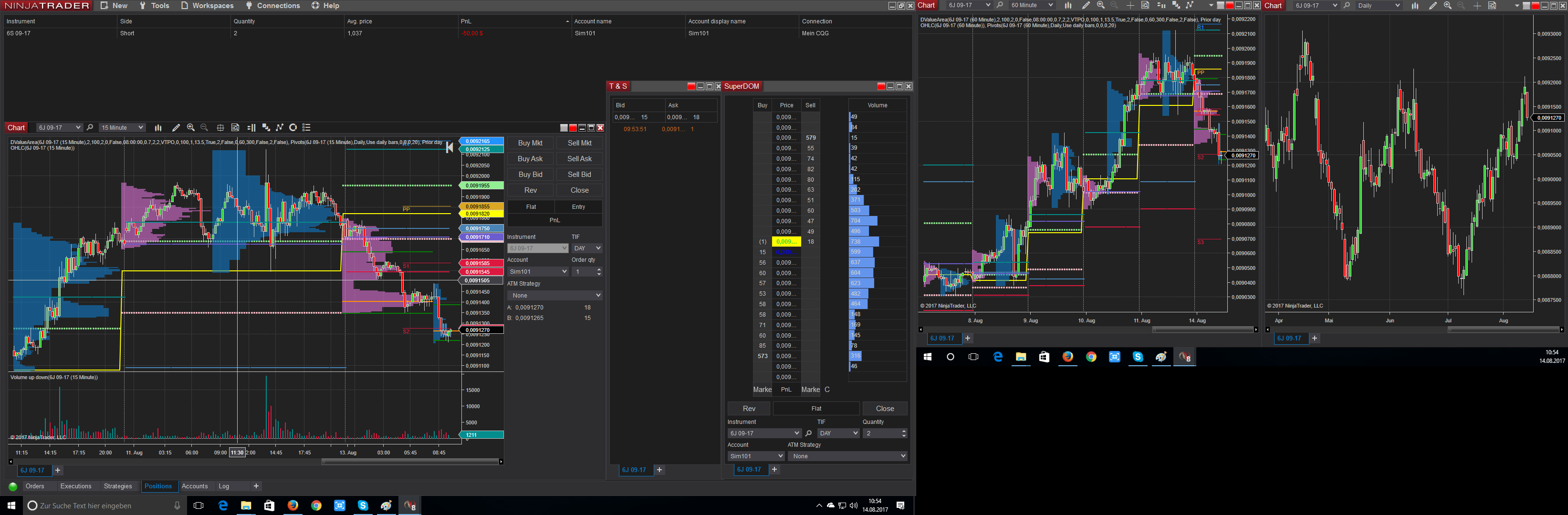Select drawing pencil in the 60 Minute chart
Image resolution: width=1568 pixels, height=515 pixels.
point(1086,5)
